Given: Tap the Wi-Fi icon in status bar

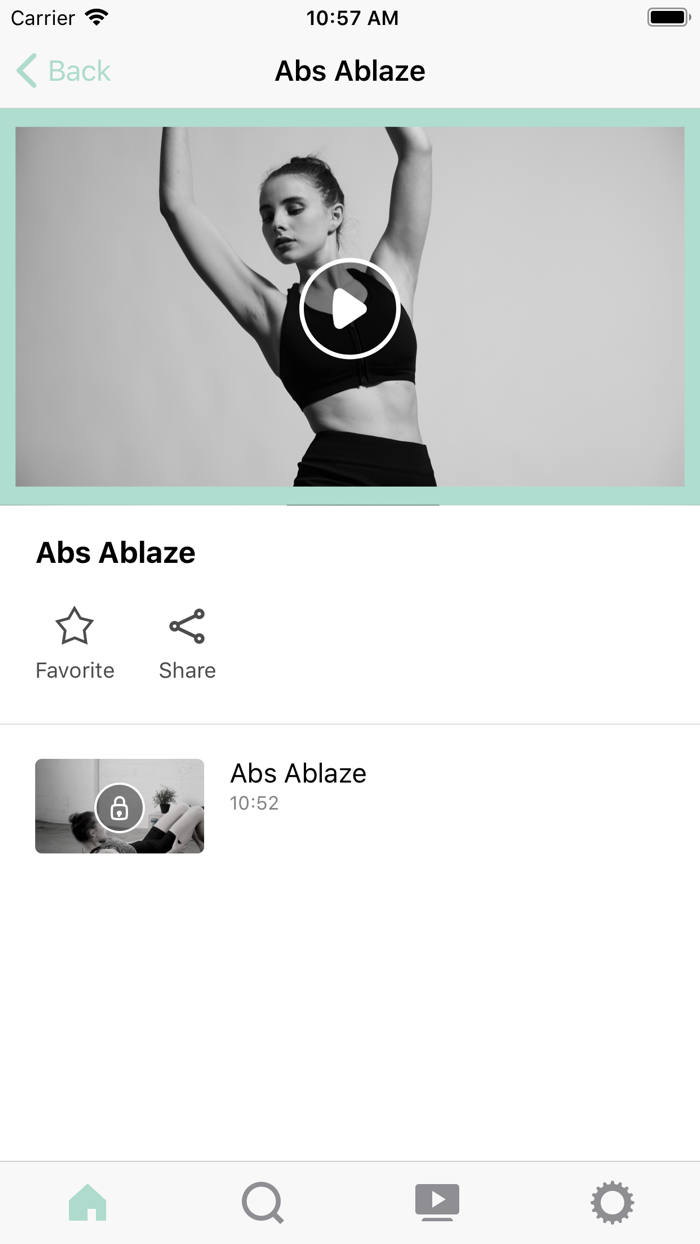Looking at the screenshot, I should coord(97,18).
